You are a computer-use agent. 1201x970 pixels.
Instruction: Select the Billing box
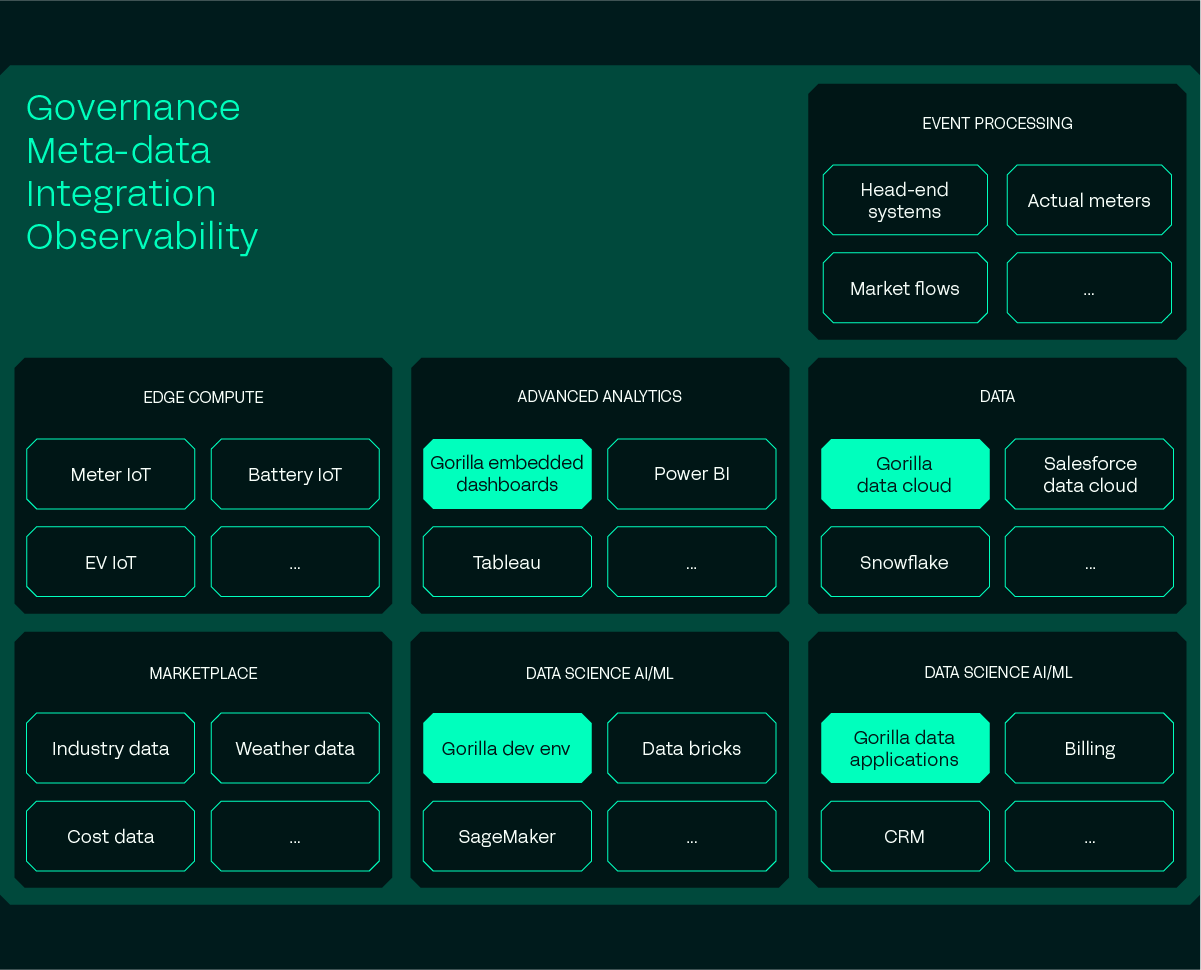click(1090, 748)
